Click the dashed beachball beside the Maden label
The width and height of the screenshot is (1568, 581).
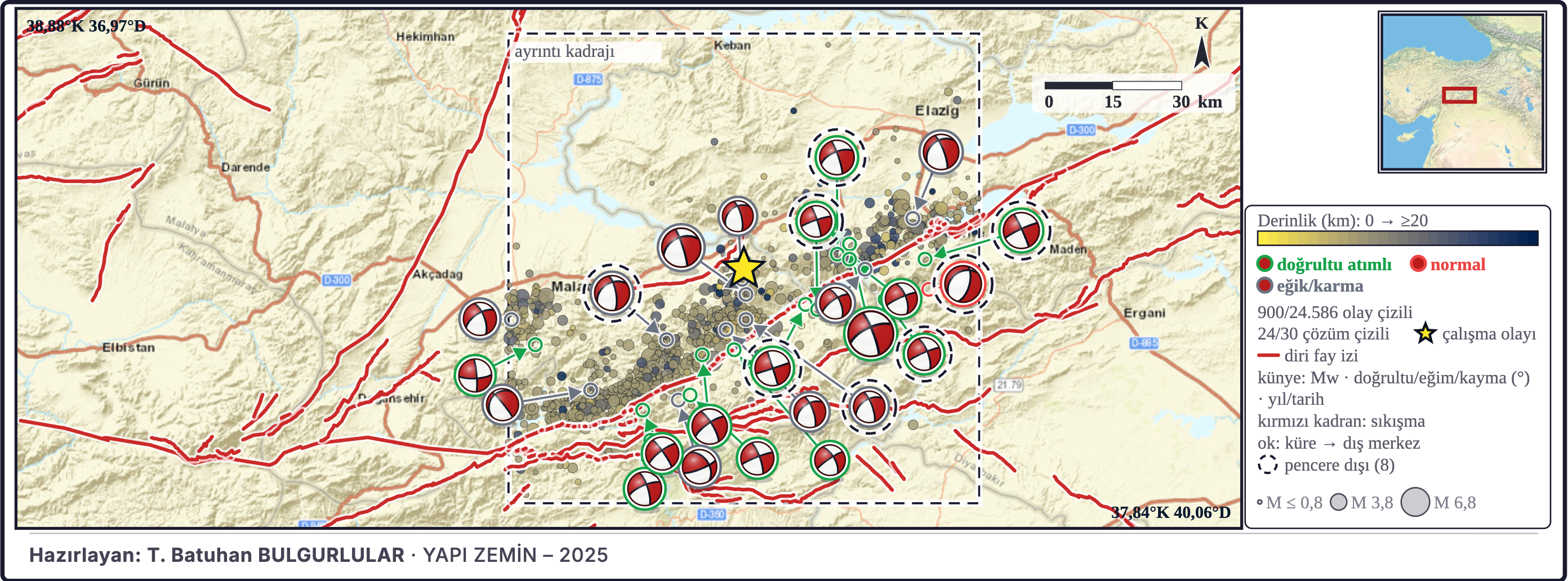pos(1021,230)
